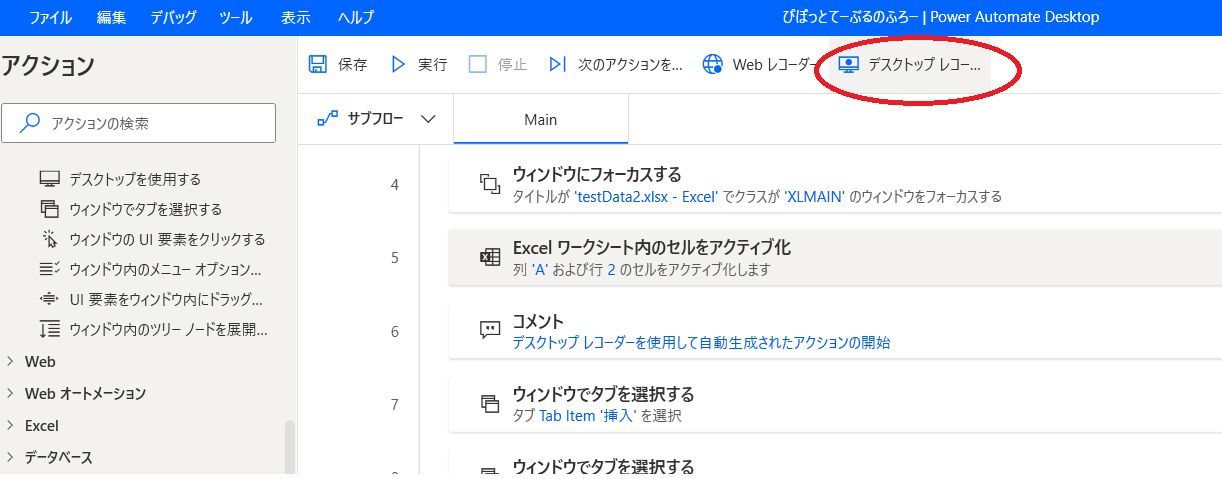The image size is (1222, 479).
Task: Select デスクトップを使用する action
Action: (134, 179)
